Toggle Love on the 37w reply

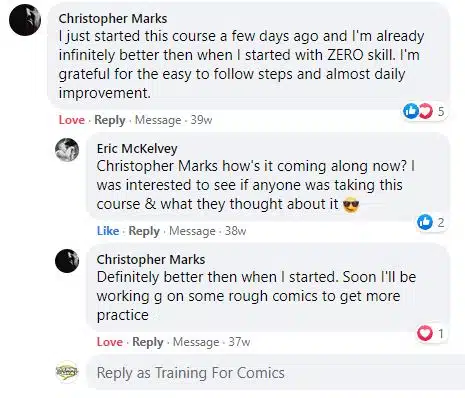(x=110, y=342)
